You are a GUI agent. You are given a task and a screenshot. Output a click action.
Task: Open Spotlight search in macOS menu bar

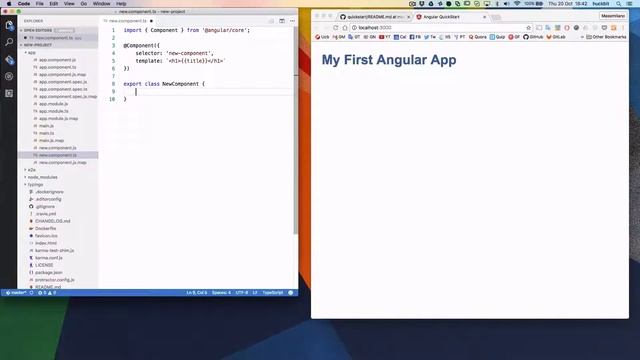[x=619, y=4]
